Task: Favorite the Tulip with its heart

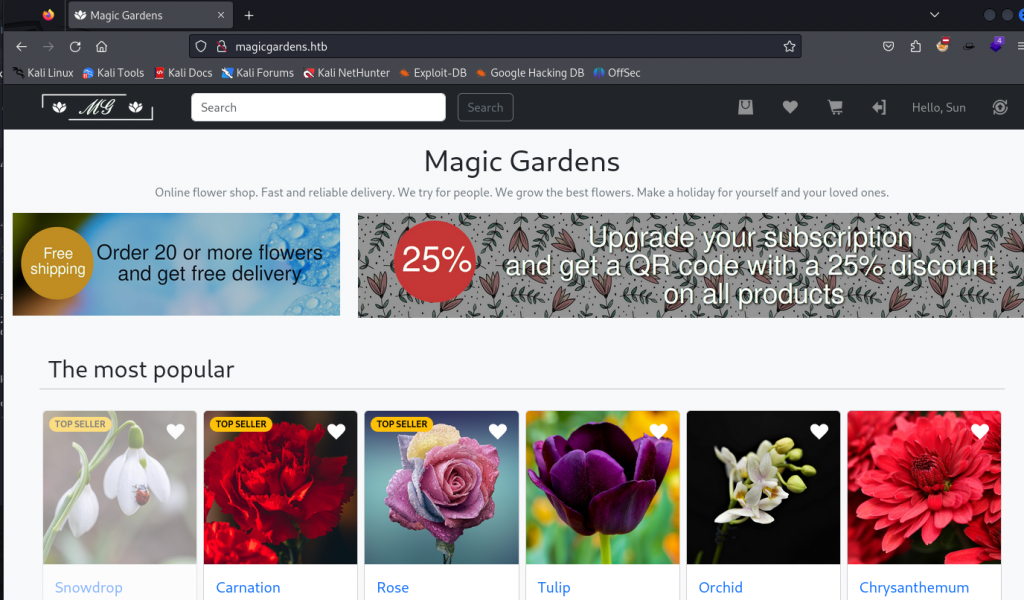Action: coord(658,431)
